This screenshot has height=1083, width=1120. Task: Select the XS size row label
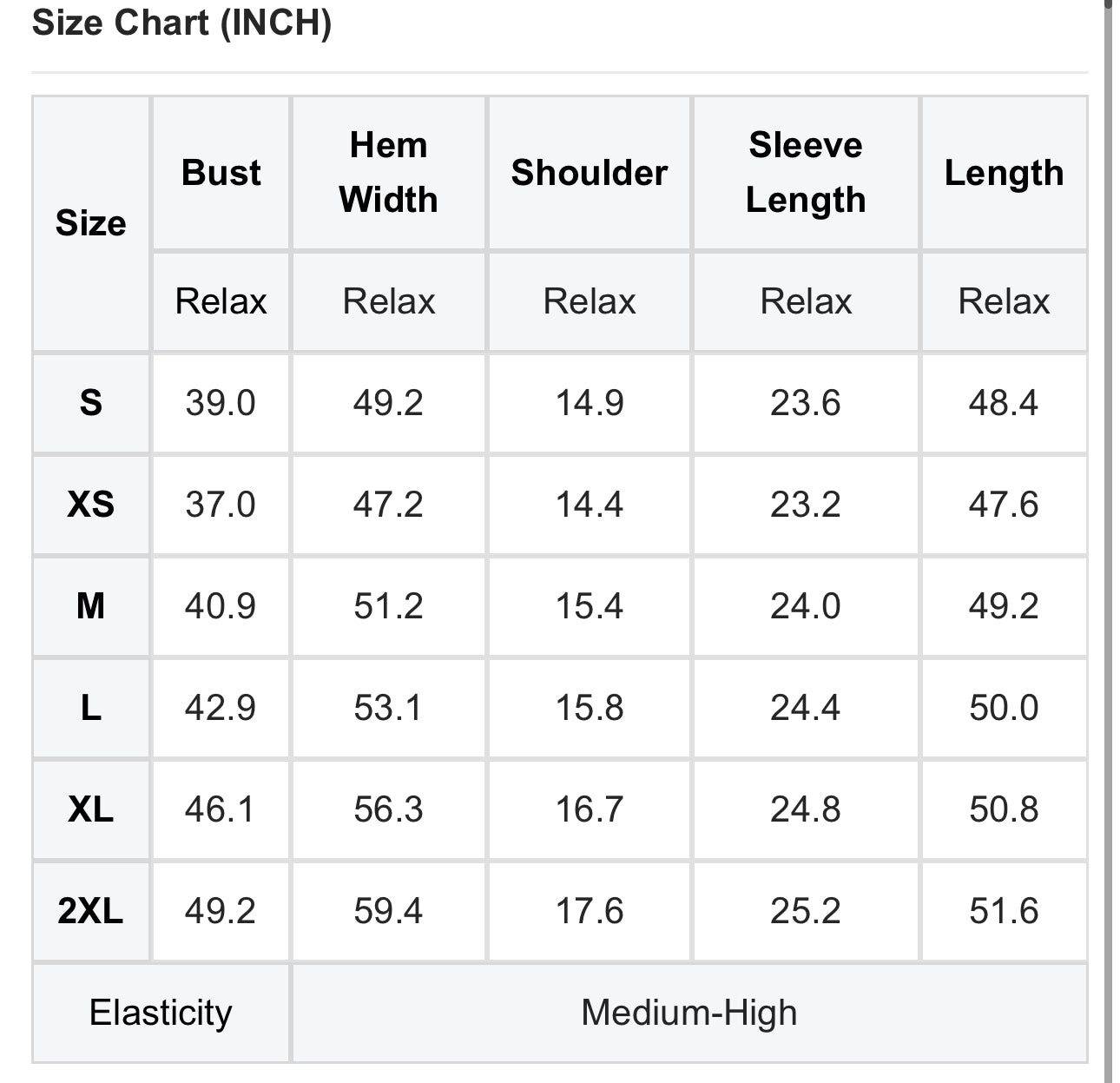[91, 505]
